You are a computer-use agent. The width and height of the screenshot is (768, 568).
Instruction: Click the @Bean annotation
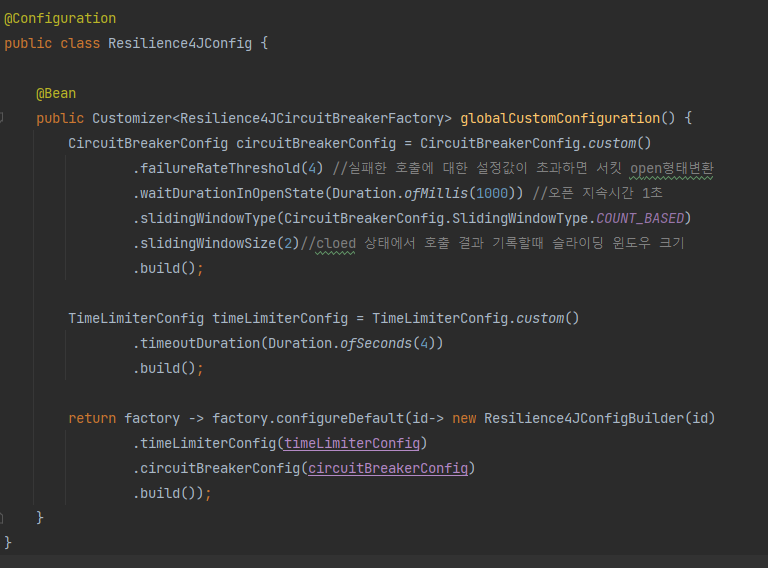point(56,94)
